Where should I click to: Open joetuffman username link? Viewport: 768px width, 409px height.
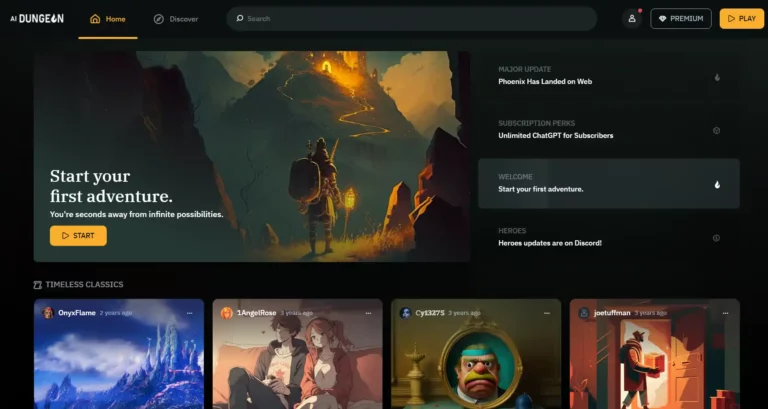coord(612,313)
